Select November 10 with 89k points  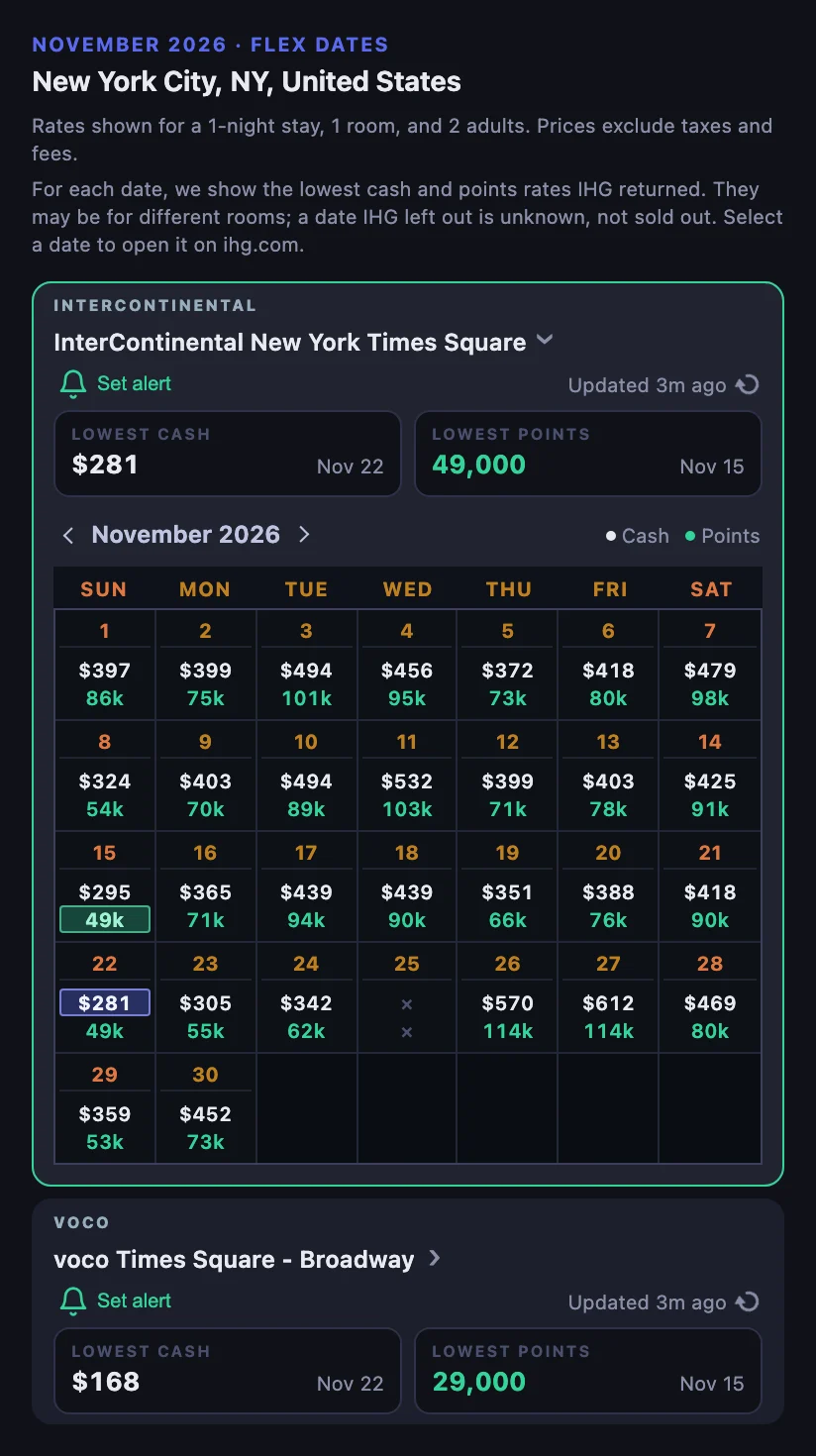point(307,776)
